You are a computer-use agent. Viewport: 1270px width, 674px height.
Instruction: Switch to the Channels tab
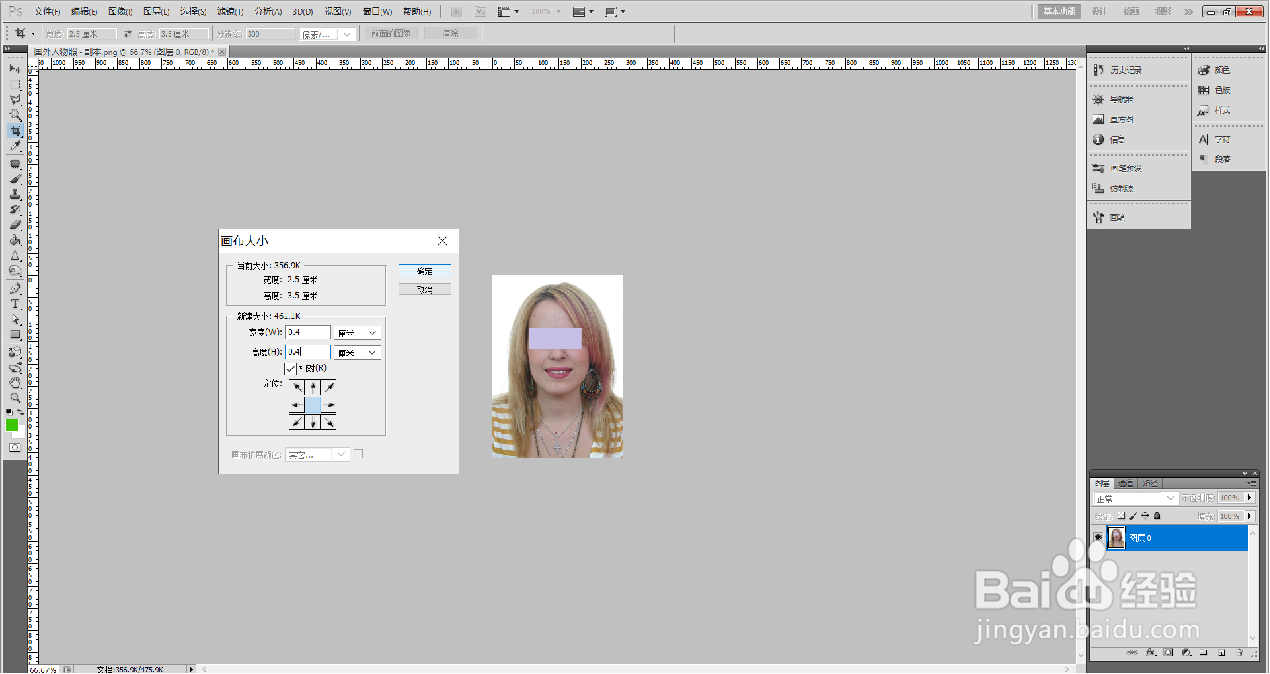(1125, 483)
